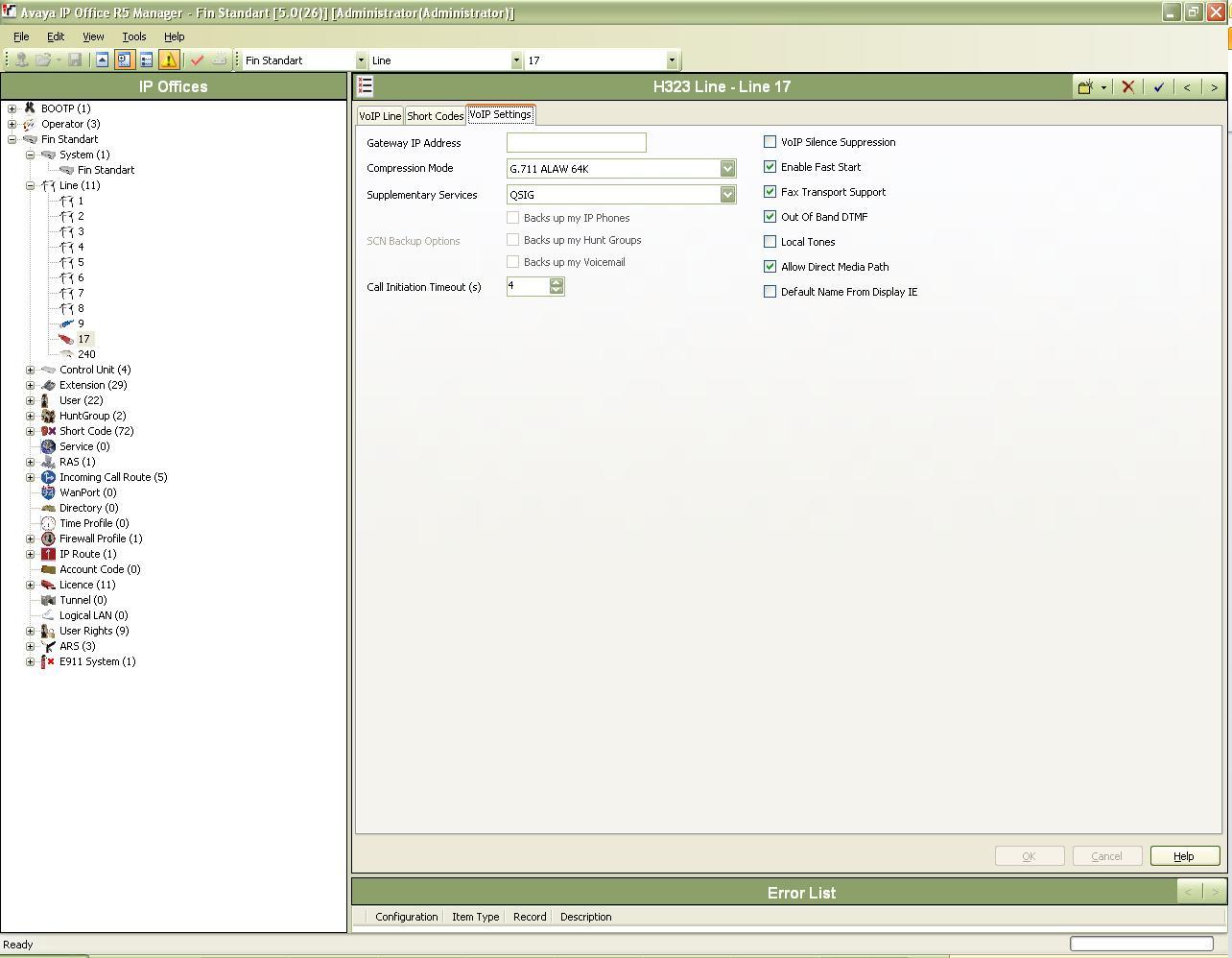Toggle Local Tones checkbox

tap(770, 242)
